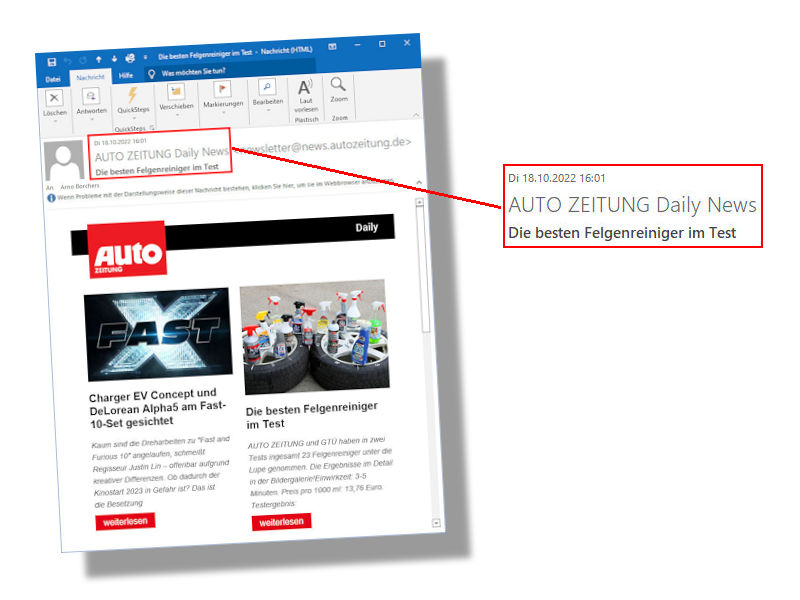Image resolution: width=800 pixels, height=600 pixels.
Task: Click the Antworten icon
Action: pyautogui.click(x=91, y=95)
